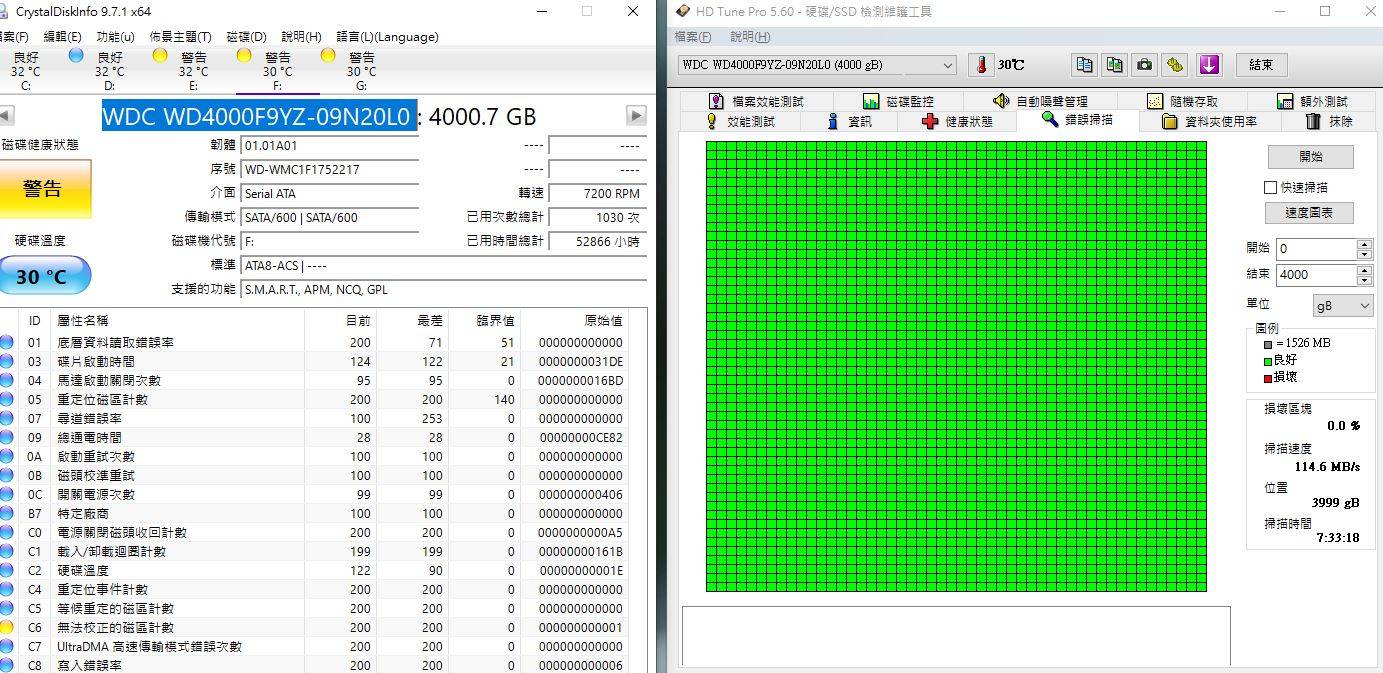Click the status icon of row C2 硬碟溫度
The image size is (1383, 673).
[x=7, y=570]
